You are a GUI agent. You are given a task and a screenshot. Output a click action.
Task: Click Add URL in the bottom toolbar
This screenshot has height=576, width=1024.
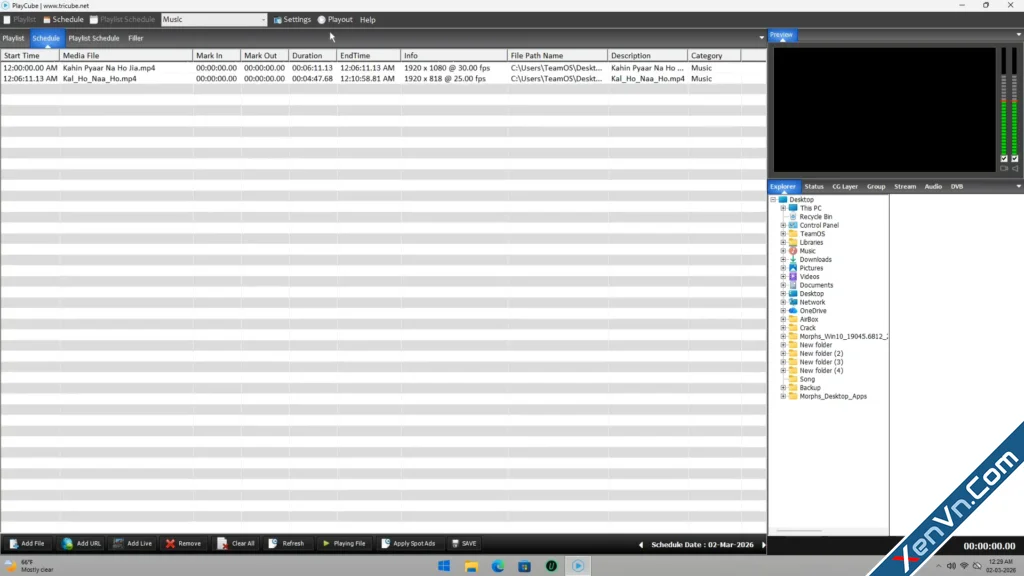pyautogui.click(x=82, y=543)
